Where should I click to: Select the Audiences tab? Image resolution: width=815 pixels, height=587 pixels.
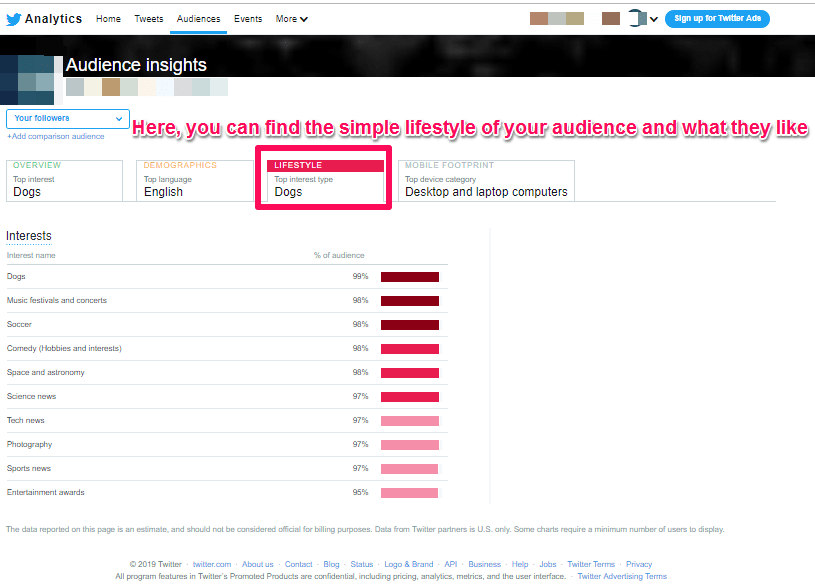click(x=199, y=19)
